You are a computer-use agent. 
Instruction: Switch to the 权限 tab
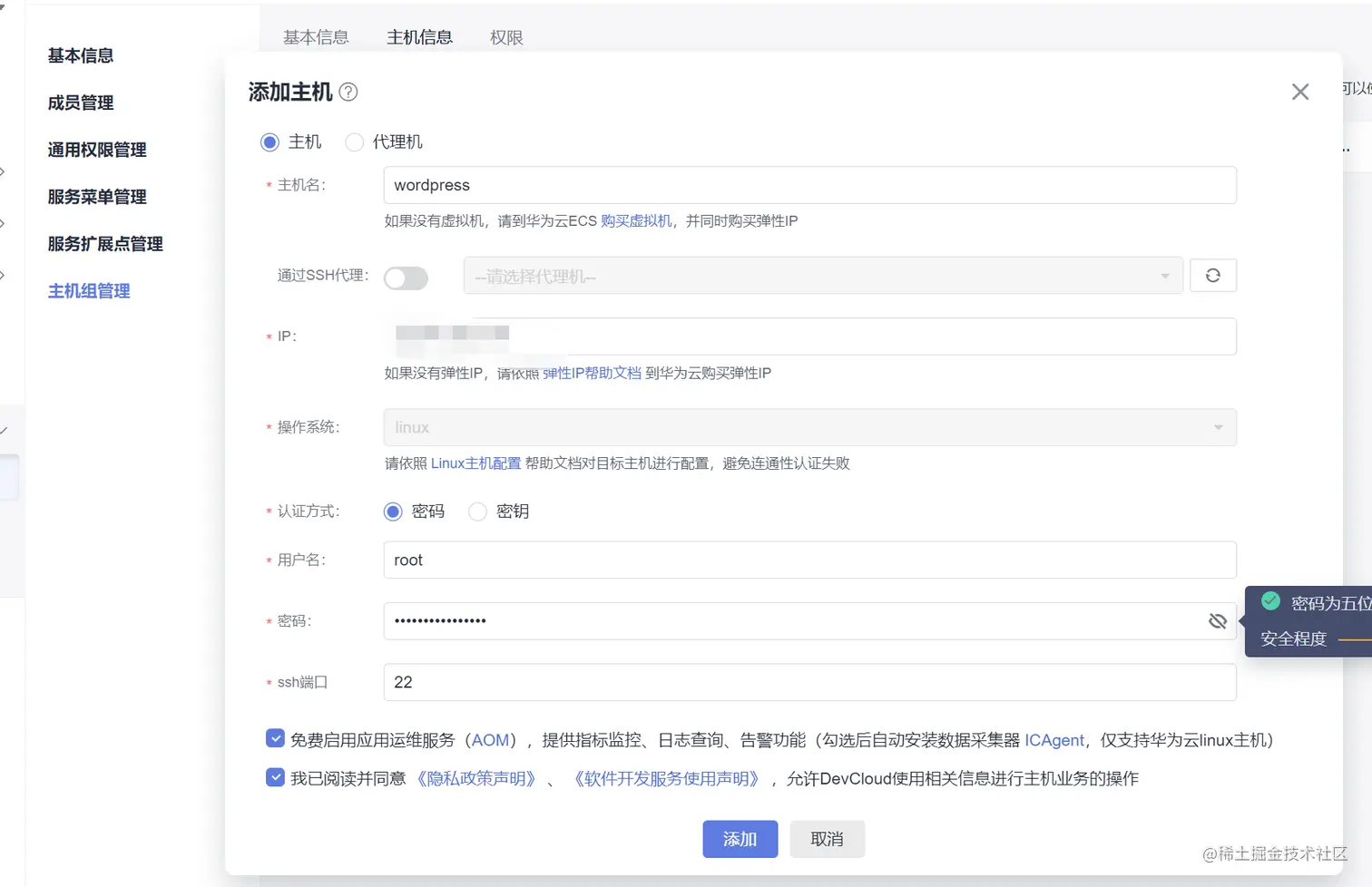point(506,37)
